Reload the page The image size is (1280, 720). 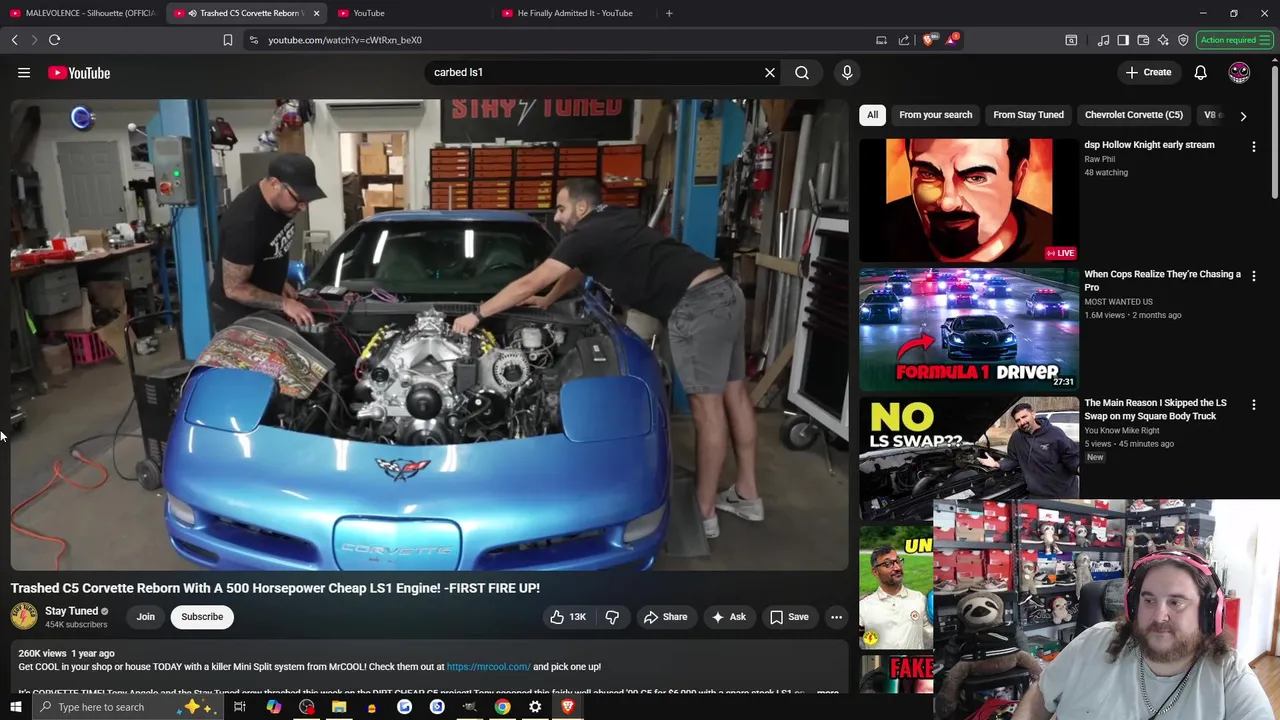click(x=54, y=40)
